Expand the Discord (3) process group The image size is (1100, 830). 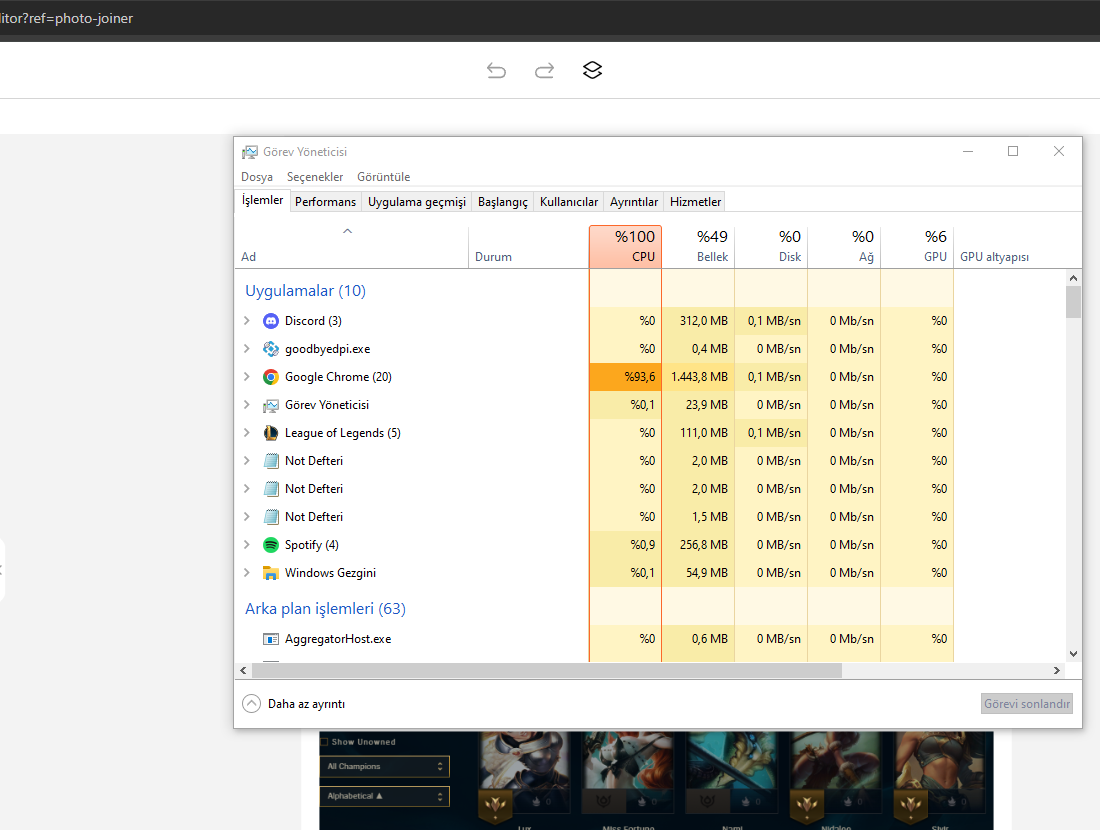246,321
